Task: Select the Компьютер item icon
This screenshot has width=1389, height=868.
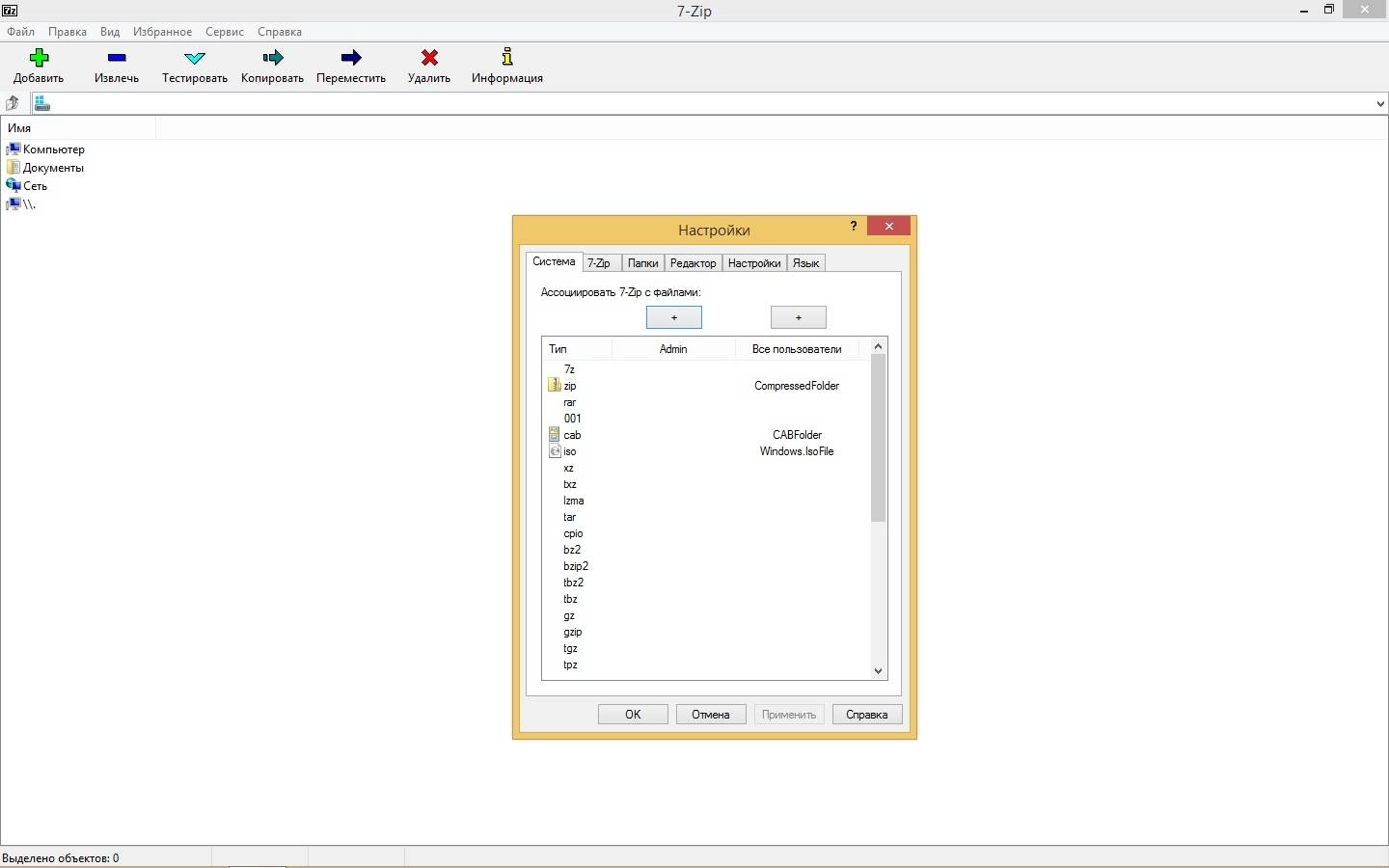Action: [x=14, y=149]
